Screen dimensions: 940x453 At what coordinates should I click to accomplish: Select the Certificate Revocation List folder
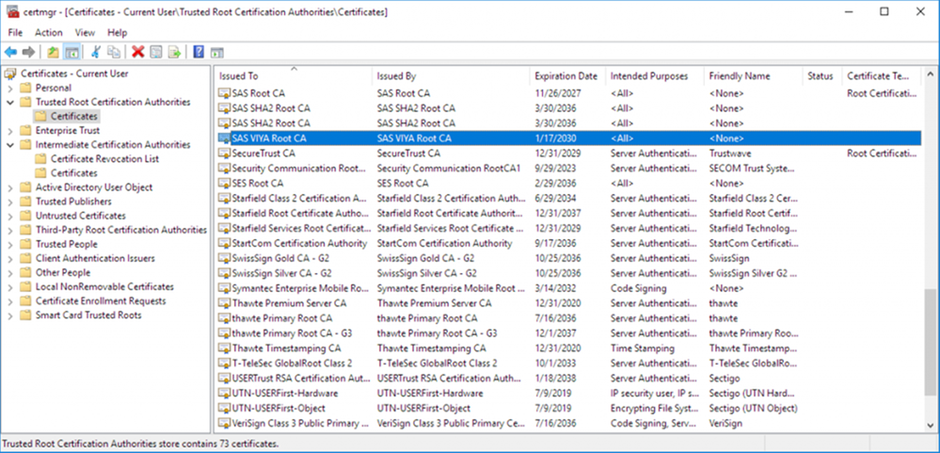click(104, 159)
